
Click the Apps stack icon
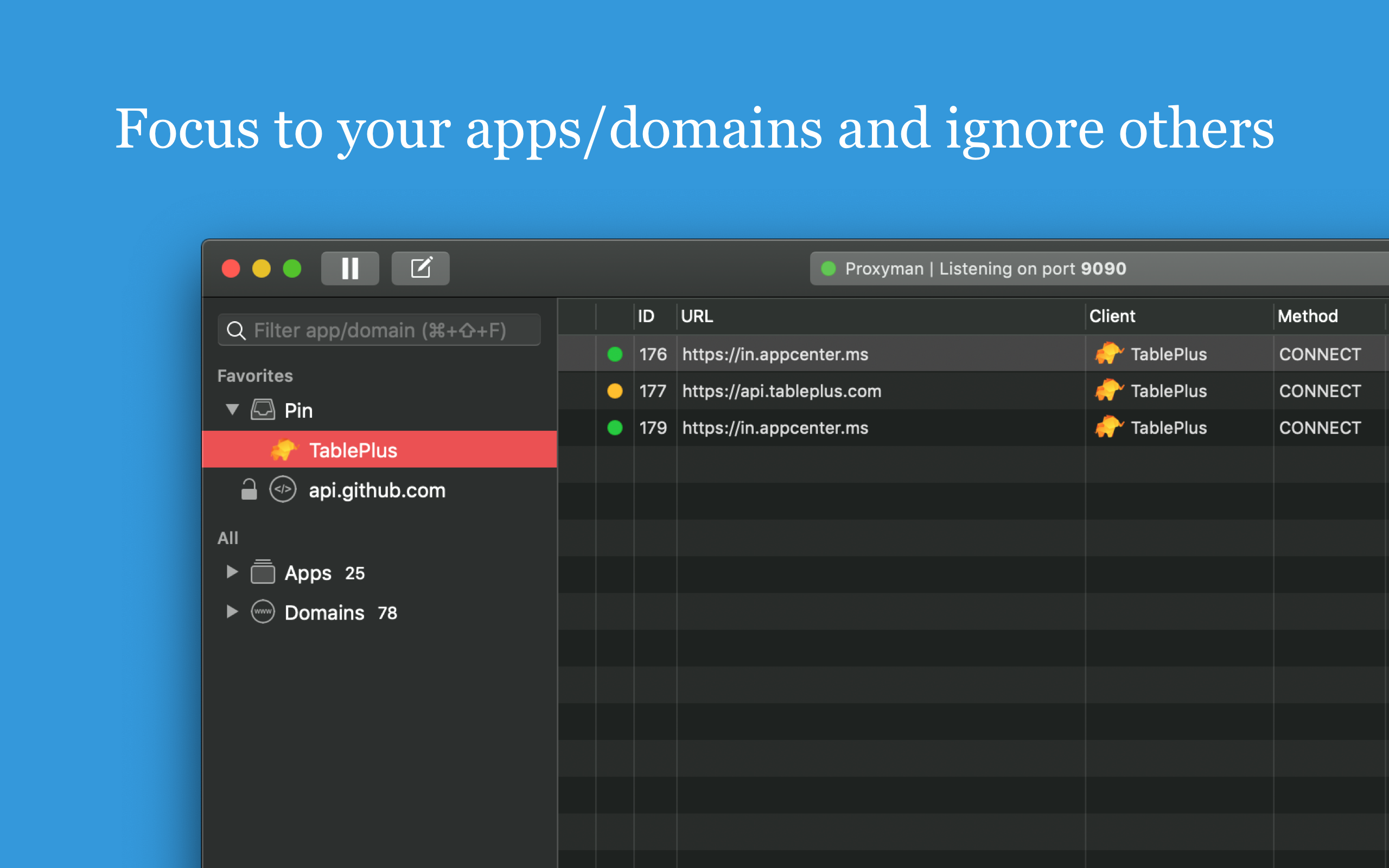coord(263,572)
